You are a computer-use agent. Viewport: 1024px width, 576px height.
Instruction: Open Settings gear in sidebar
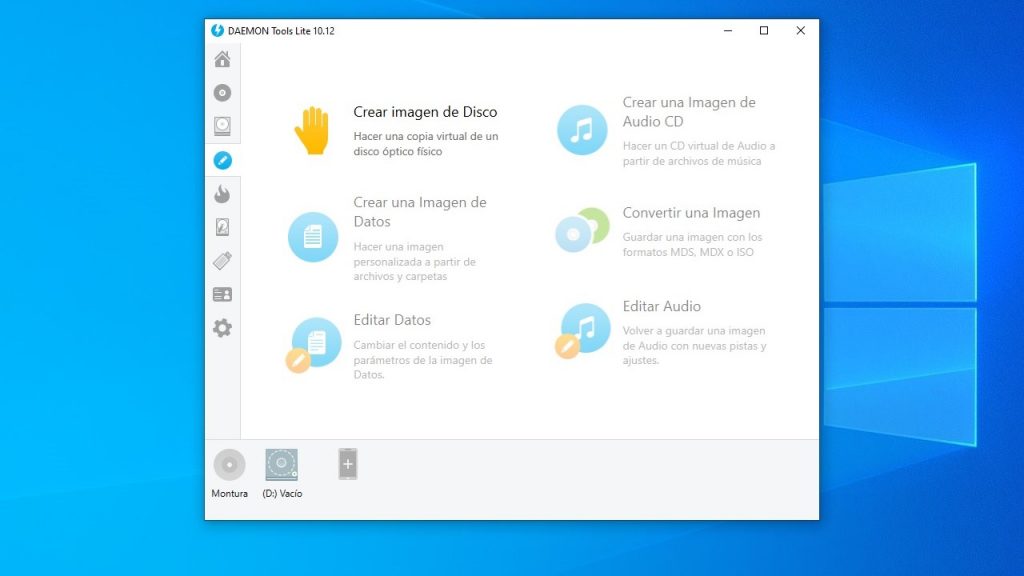pyautogui.click(x=222, y=328)
